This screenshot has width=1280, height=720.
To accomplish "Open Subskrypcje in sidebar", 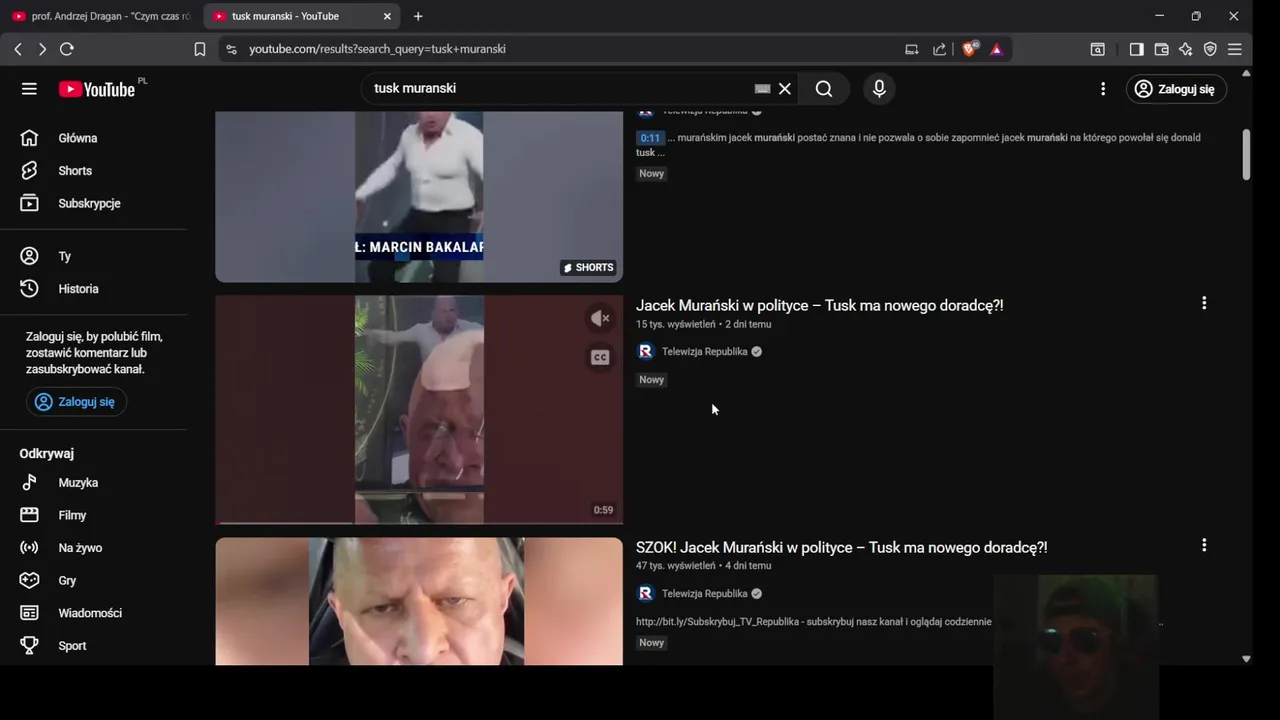I will pos(95,203).
